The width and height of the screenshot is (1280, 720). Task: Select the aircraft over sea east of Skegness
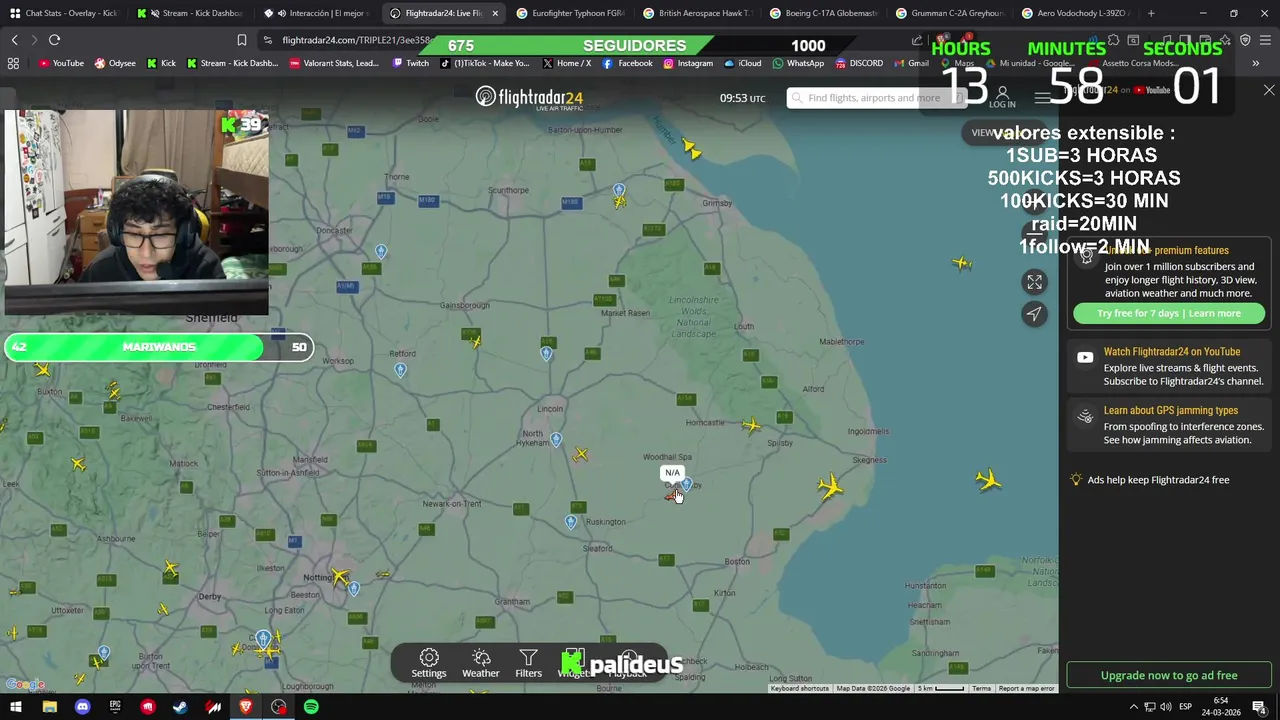tap(988, 480)
